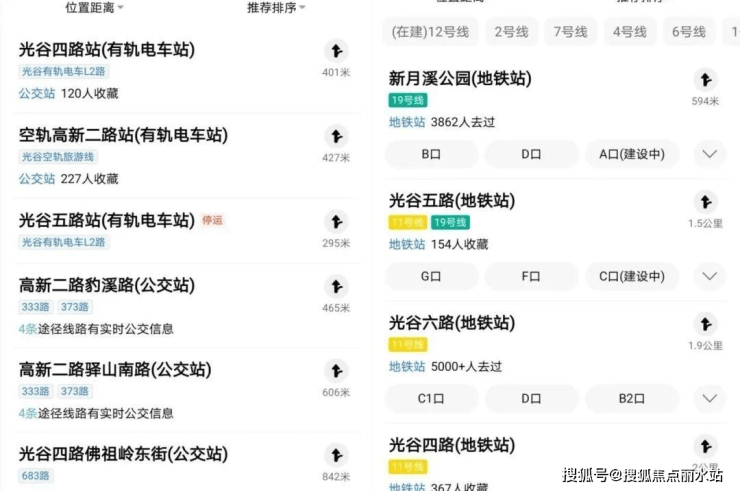The width and height of the screenshot is (740, 491).
Task: Select the 7号线 filter chip
Action: tap(571, 32)
